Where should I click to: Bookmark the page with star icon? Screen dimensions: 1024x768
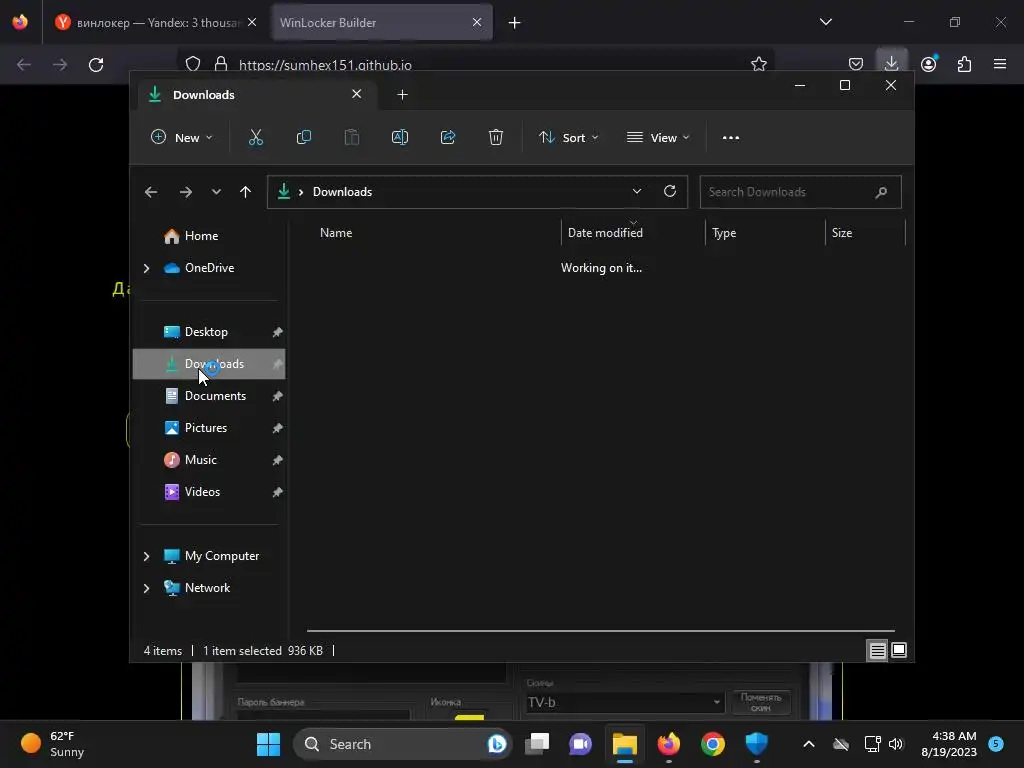758,64
